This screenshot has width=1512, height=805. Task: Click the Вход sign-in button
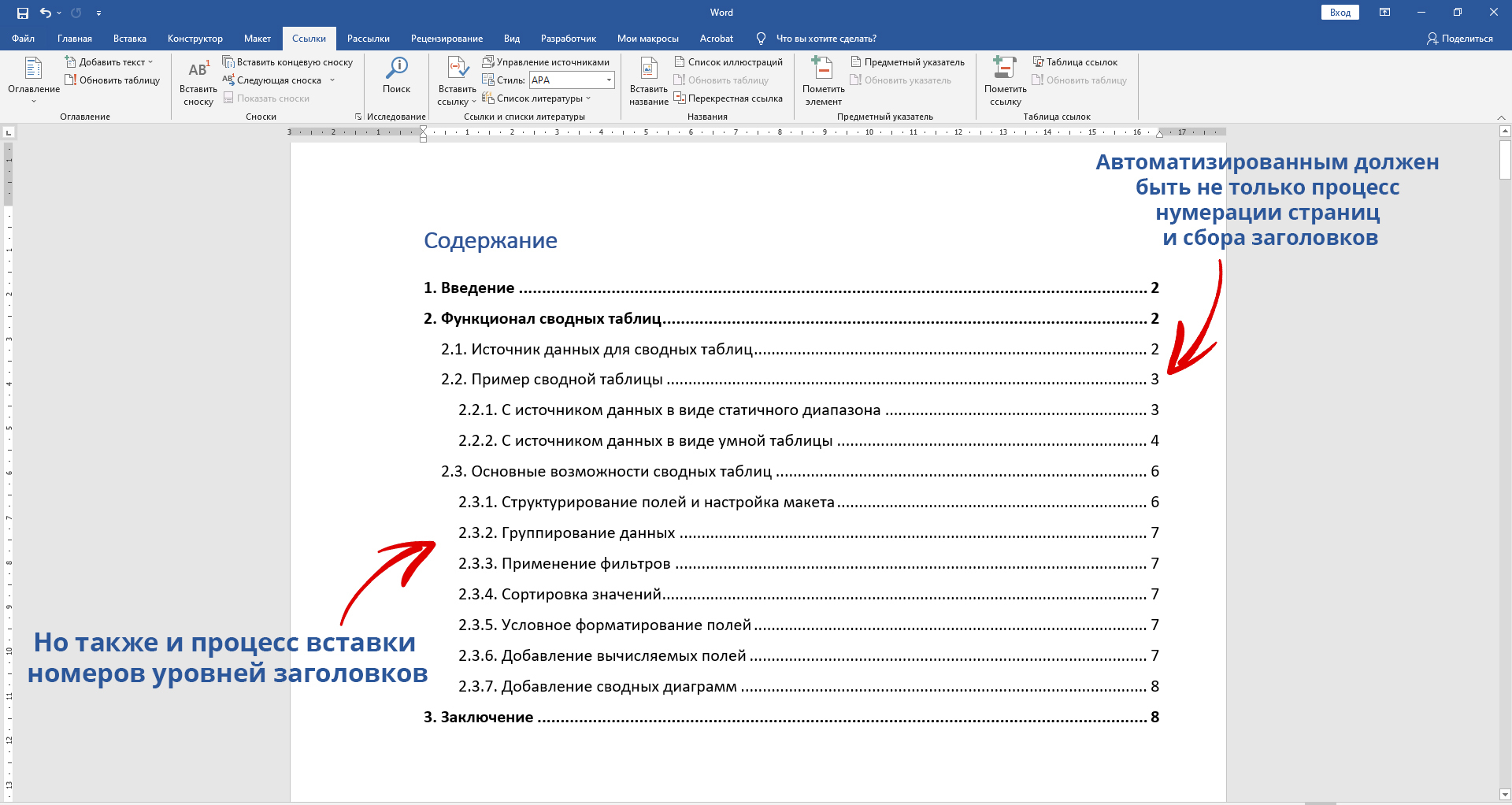pyautogui.click(x=1340, y=13)
